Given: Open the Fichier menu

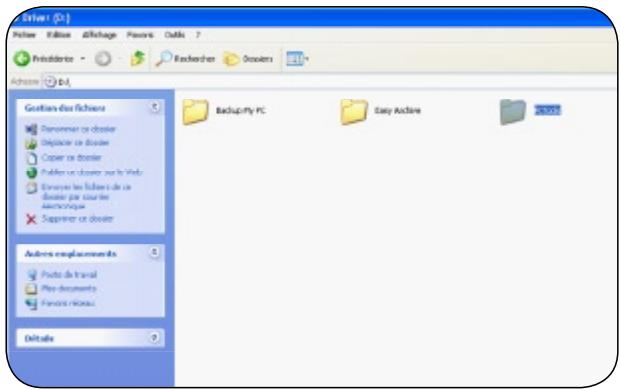Looking at the screenshot, I should click(24, 35).
